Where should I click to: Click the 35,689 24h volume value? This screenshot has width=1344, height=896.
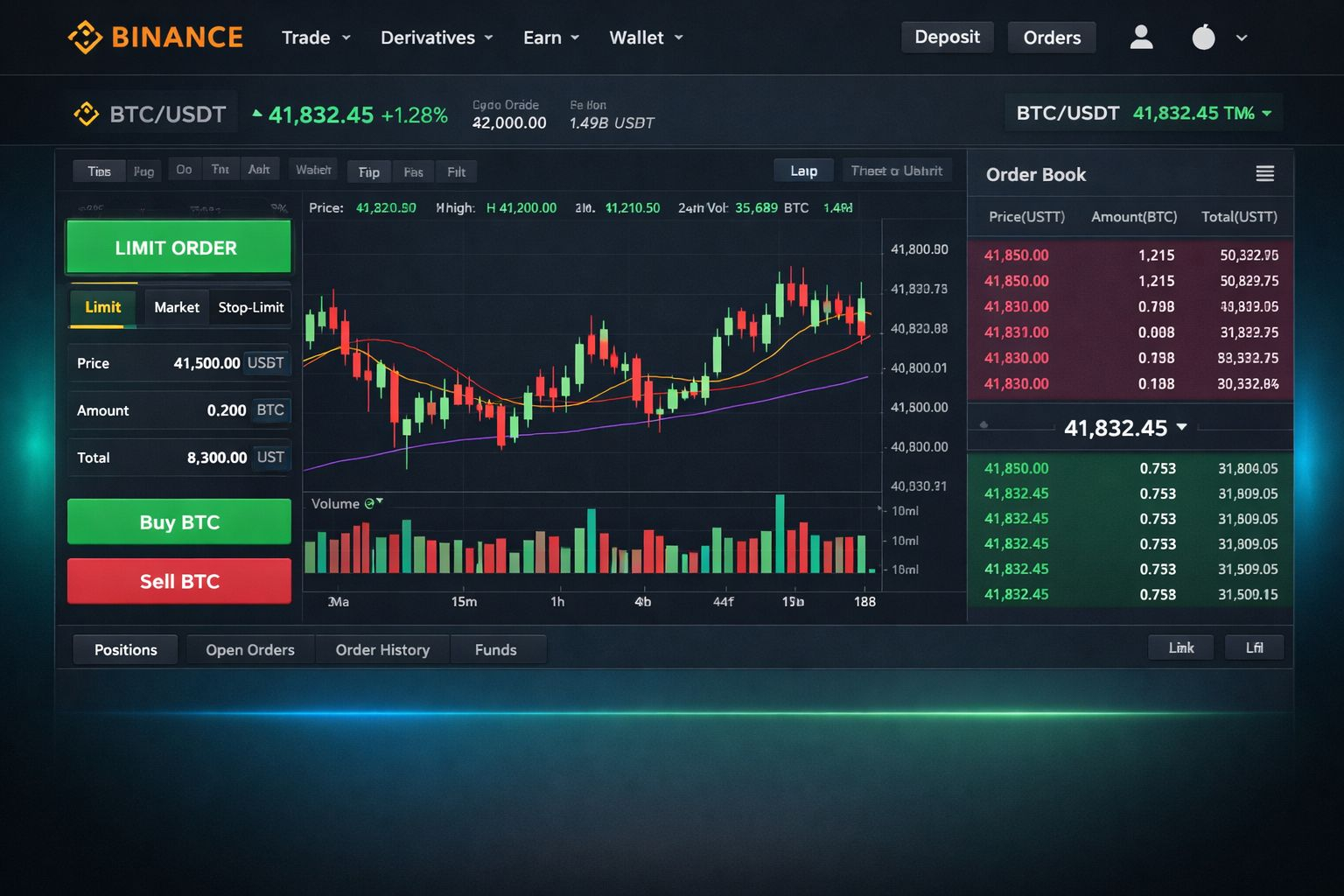756,207
